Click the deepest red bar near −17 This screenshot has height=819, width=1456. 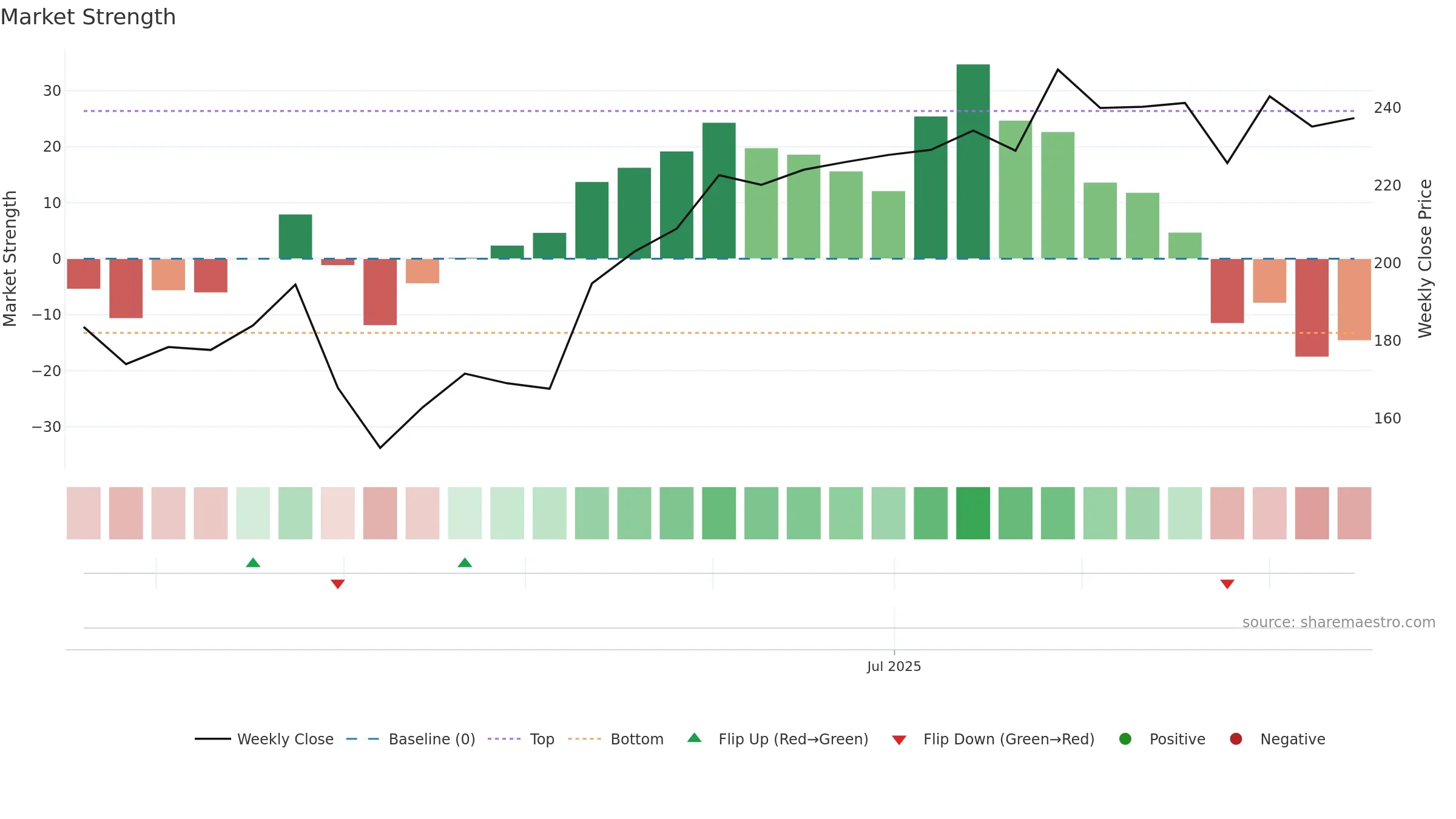tap(1312, 308)
